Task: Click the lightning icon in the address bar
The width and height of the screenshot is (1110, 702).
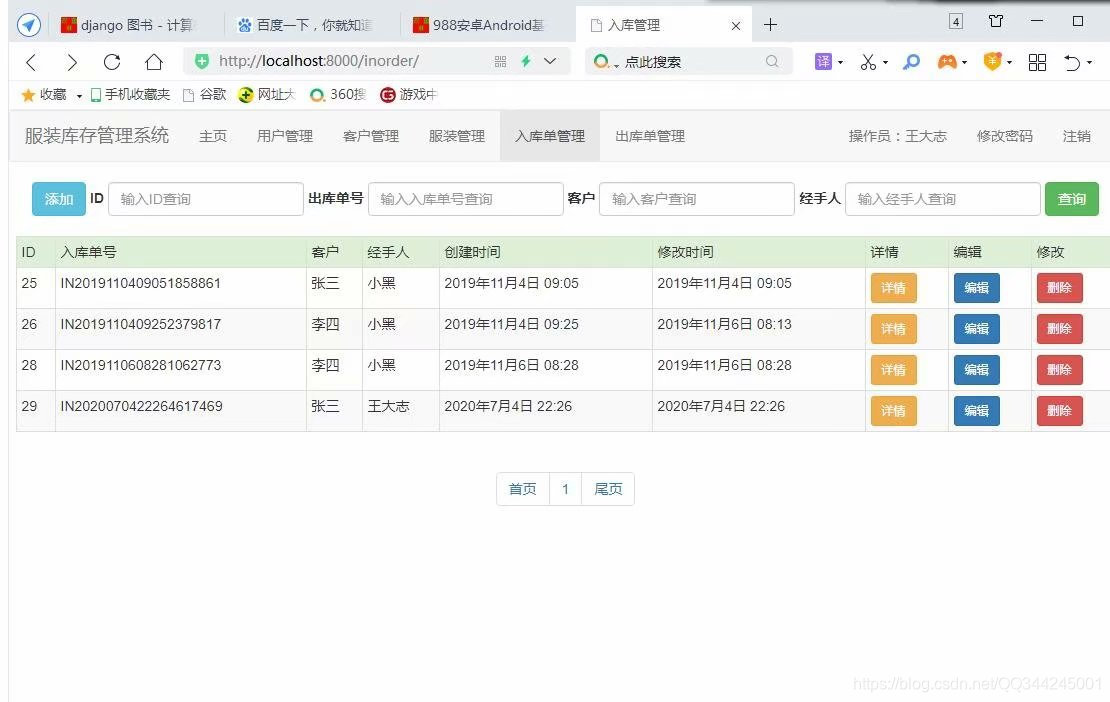Action: pos(524,61)
